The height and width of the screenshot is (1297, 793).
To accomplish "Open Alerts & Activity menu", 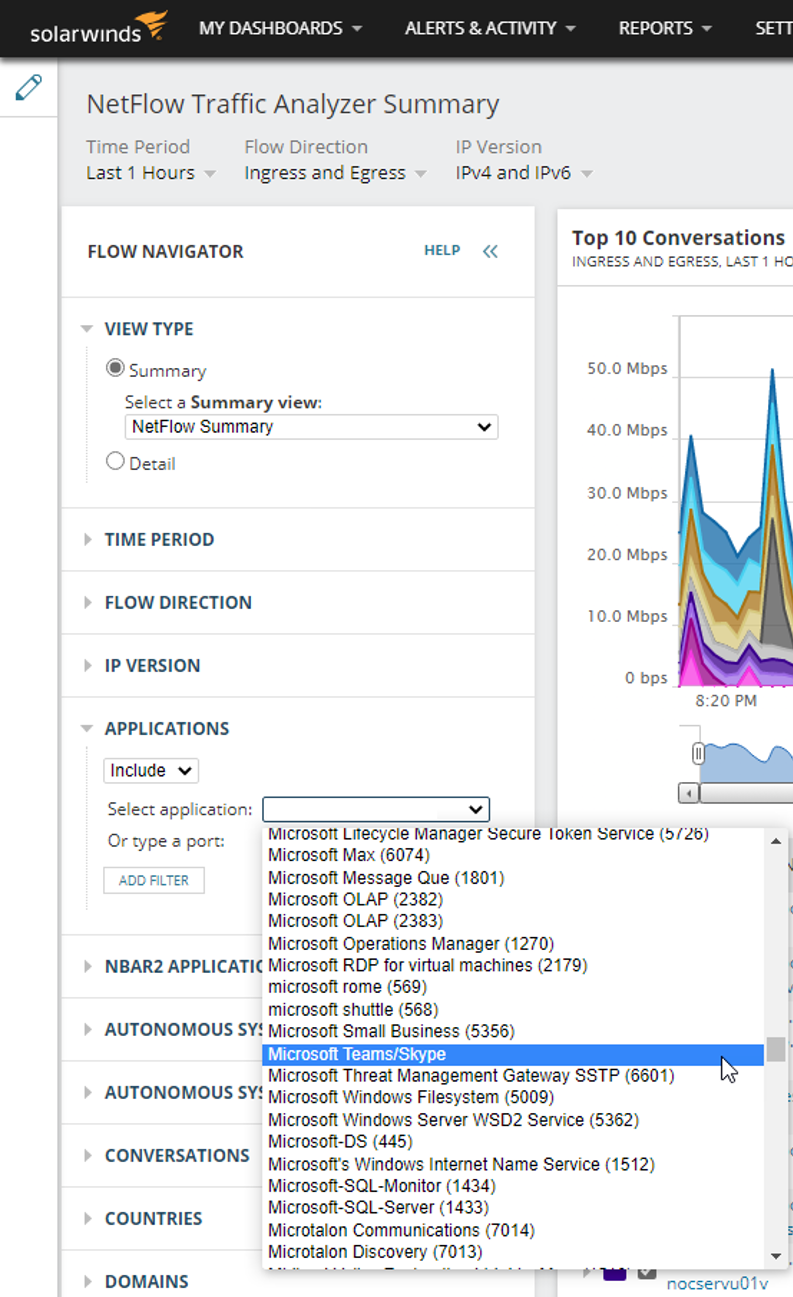I will coord(490,28).
